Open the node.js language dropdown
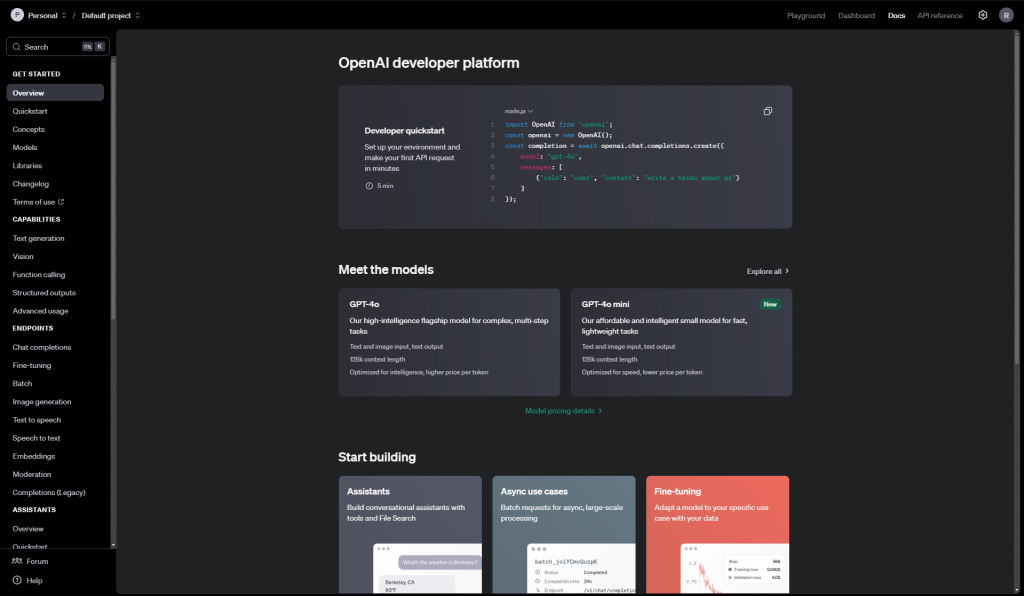Image resolution: width=1024 pixels, height=596 pixels. [x=519, y=111]
